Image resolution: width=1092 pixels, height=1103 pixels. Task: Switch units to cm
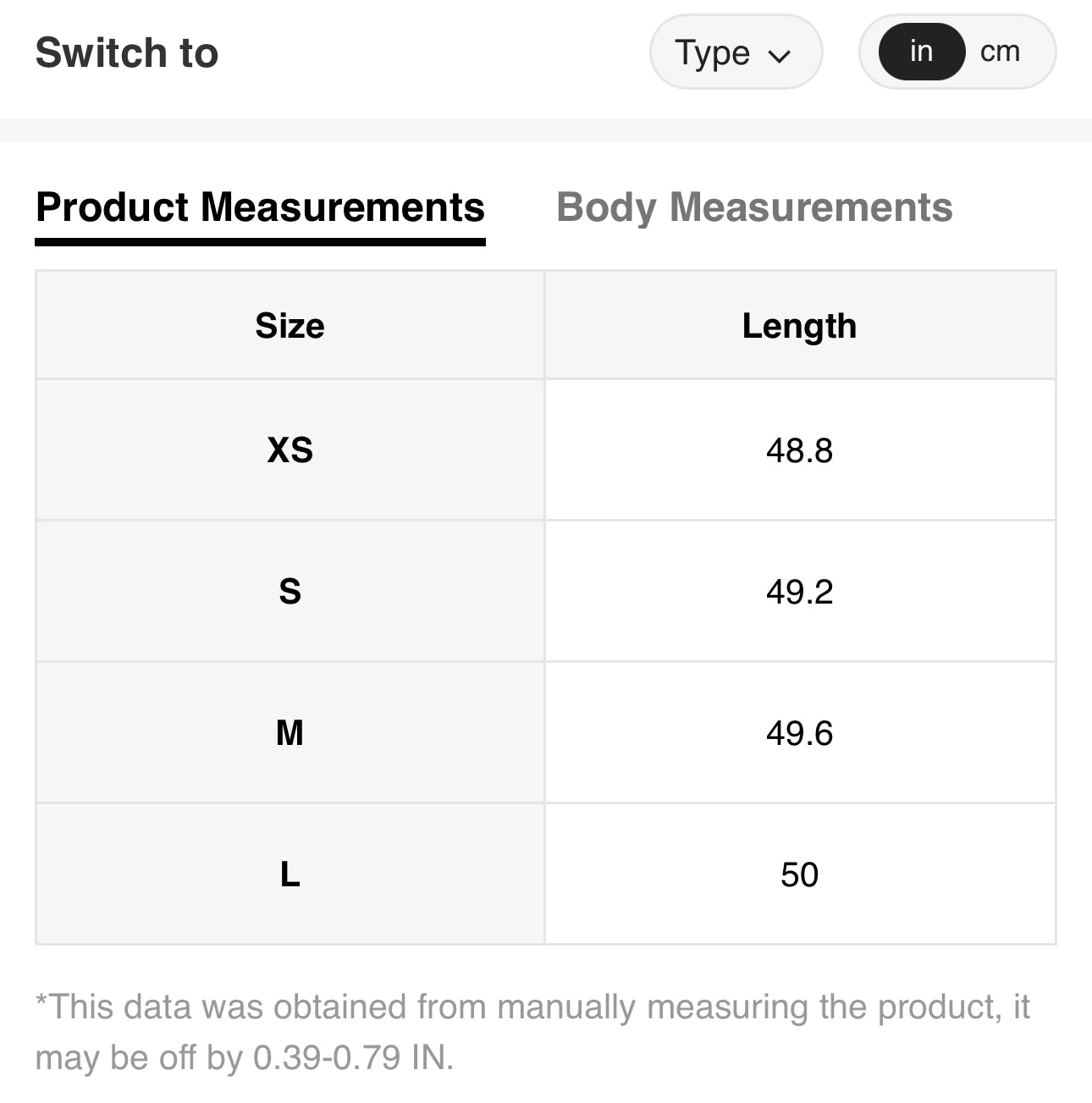pos(1000,52)
